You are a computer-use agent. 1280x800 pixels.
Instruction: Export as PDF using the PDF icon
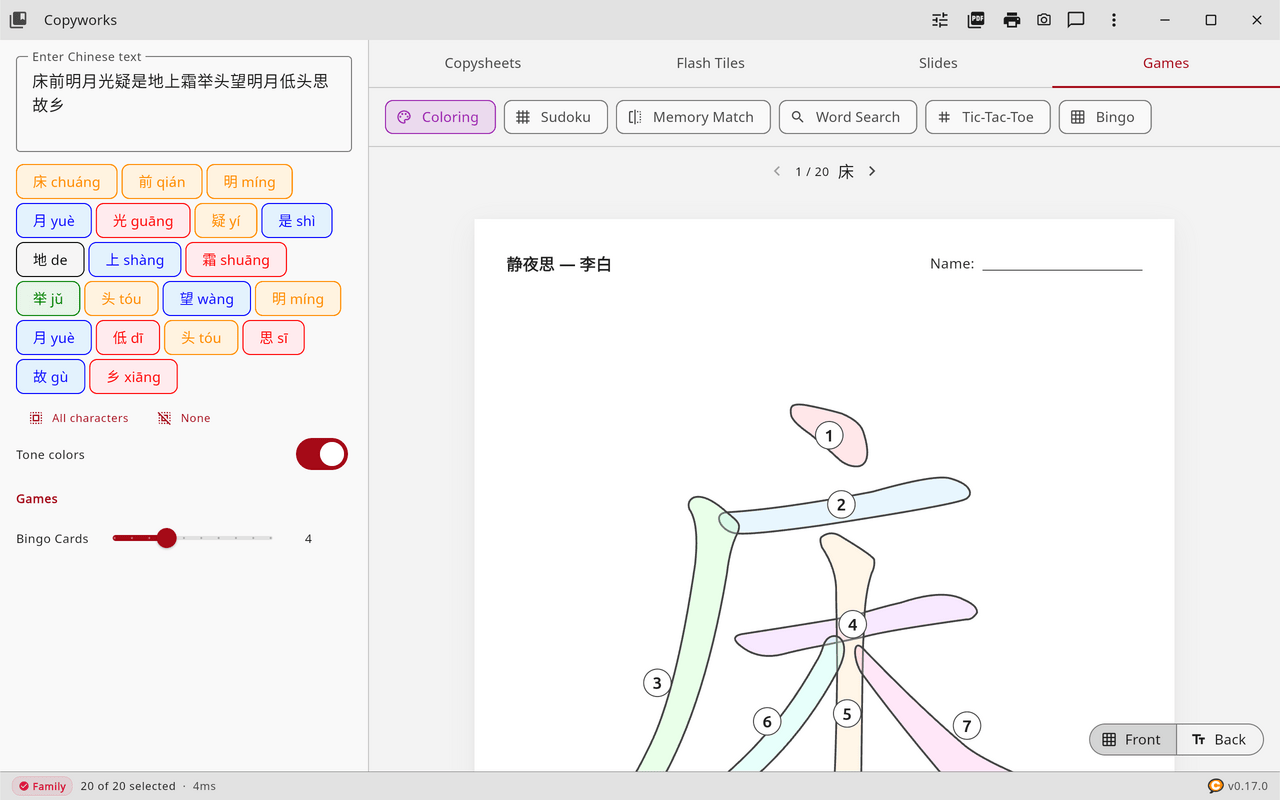[x=976, y=20]
